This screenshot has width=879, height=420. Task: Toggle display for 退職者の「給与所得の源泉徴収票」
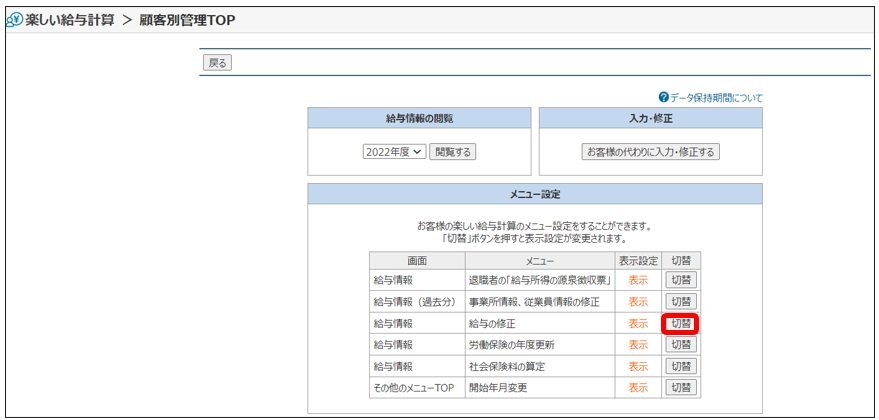pyautogui.click(x=681, y=280)
